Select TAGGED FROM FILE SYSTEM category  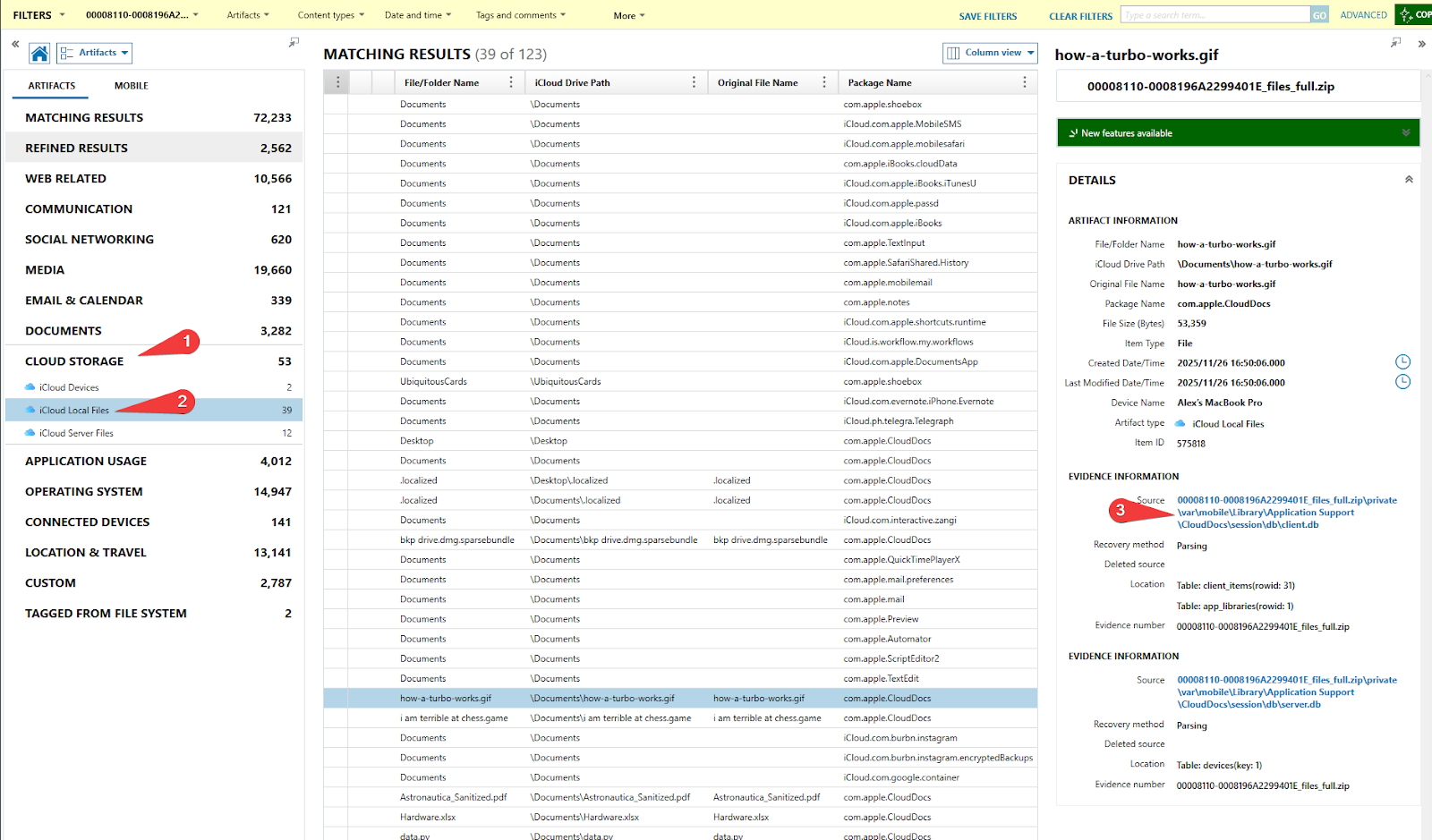click(154, 613)
